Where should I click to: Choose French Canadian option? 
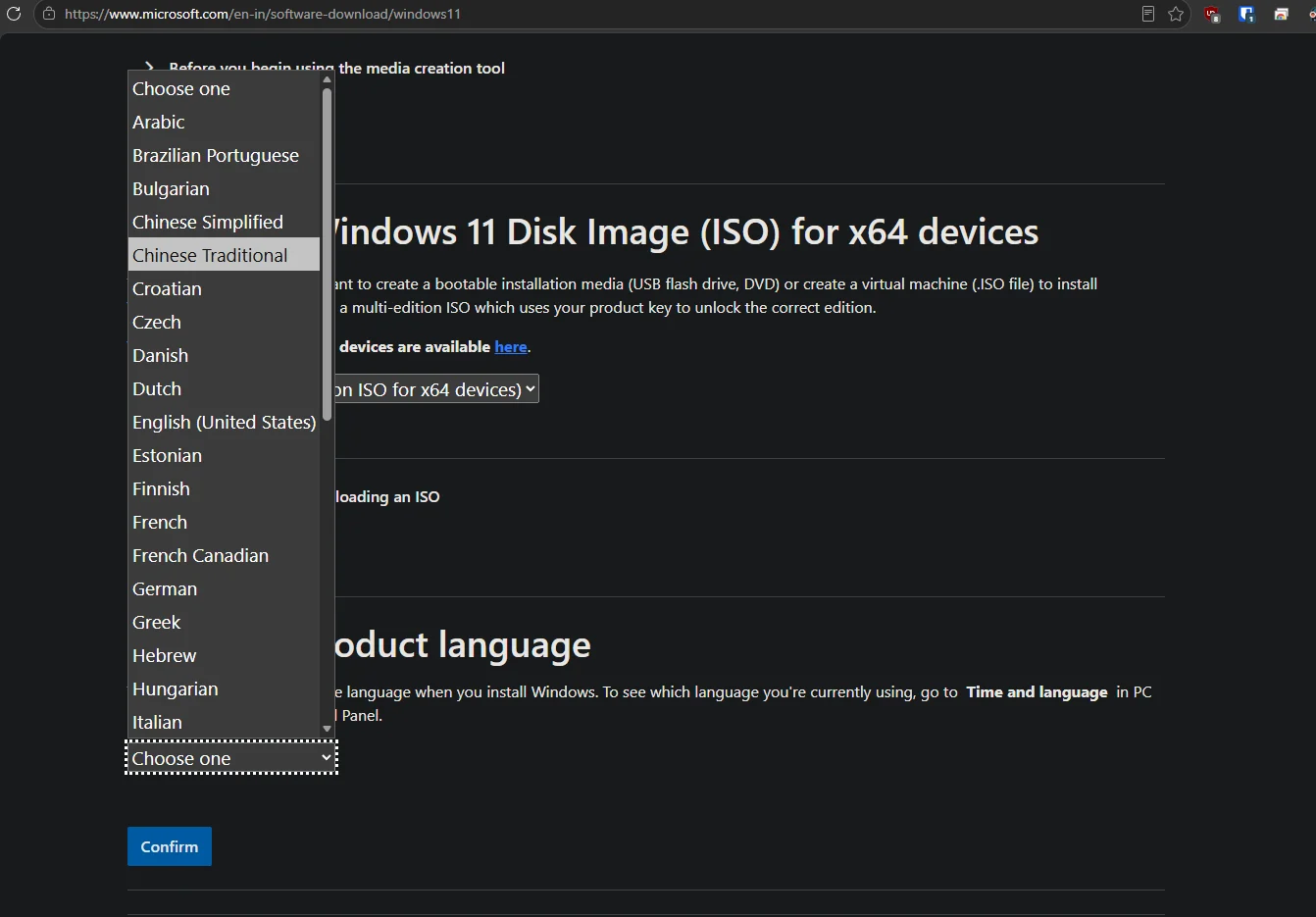tap(224, 555)
